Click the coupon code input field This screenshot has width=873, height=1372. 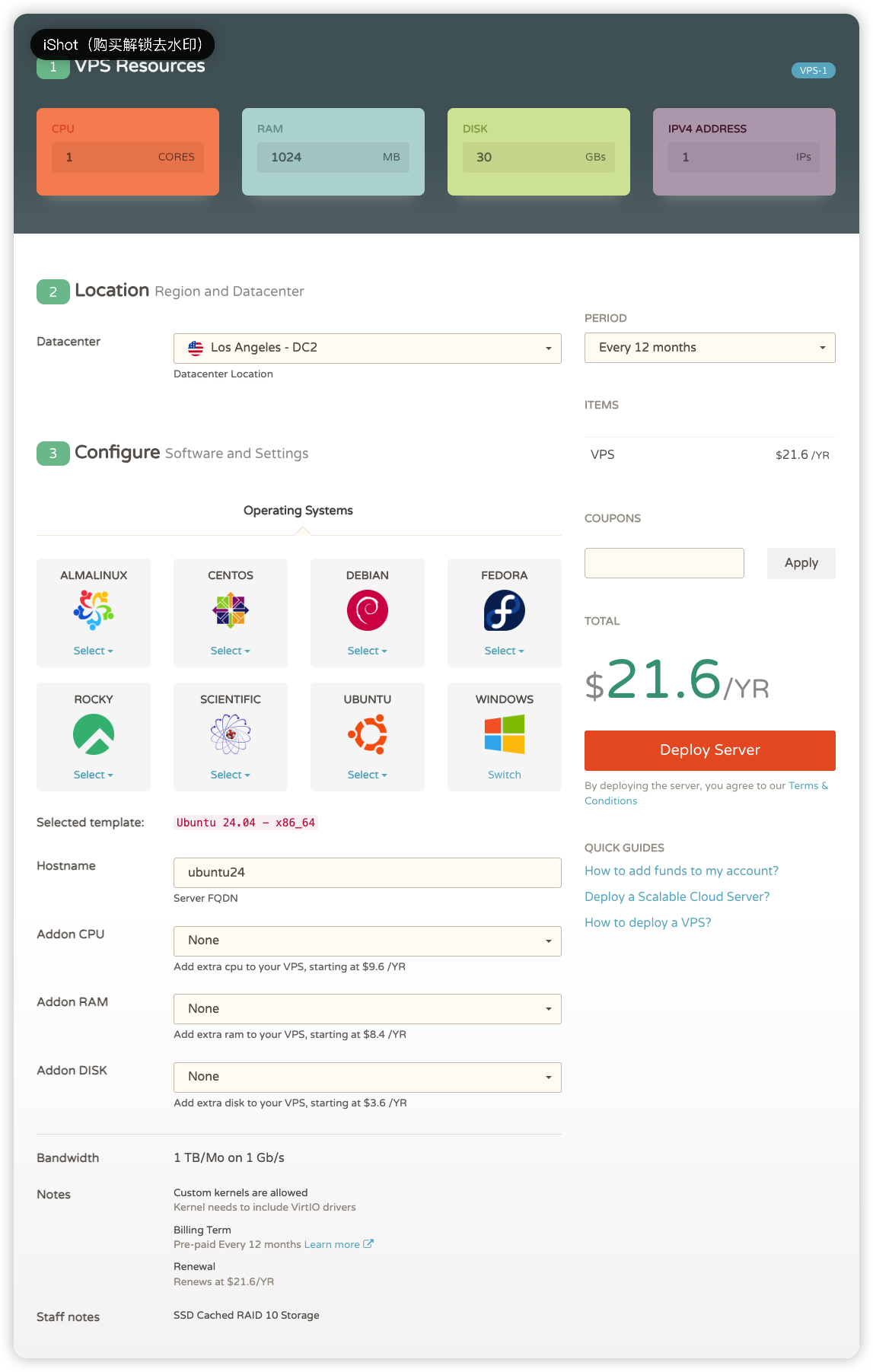point(664,563)
